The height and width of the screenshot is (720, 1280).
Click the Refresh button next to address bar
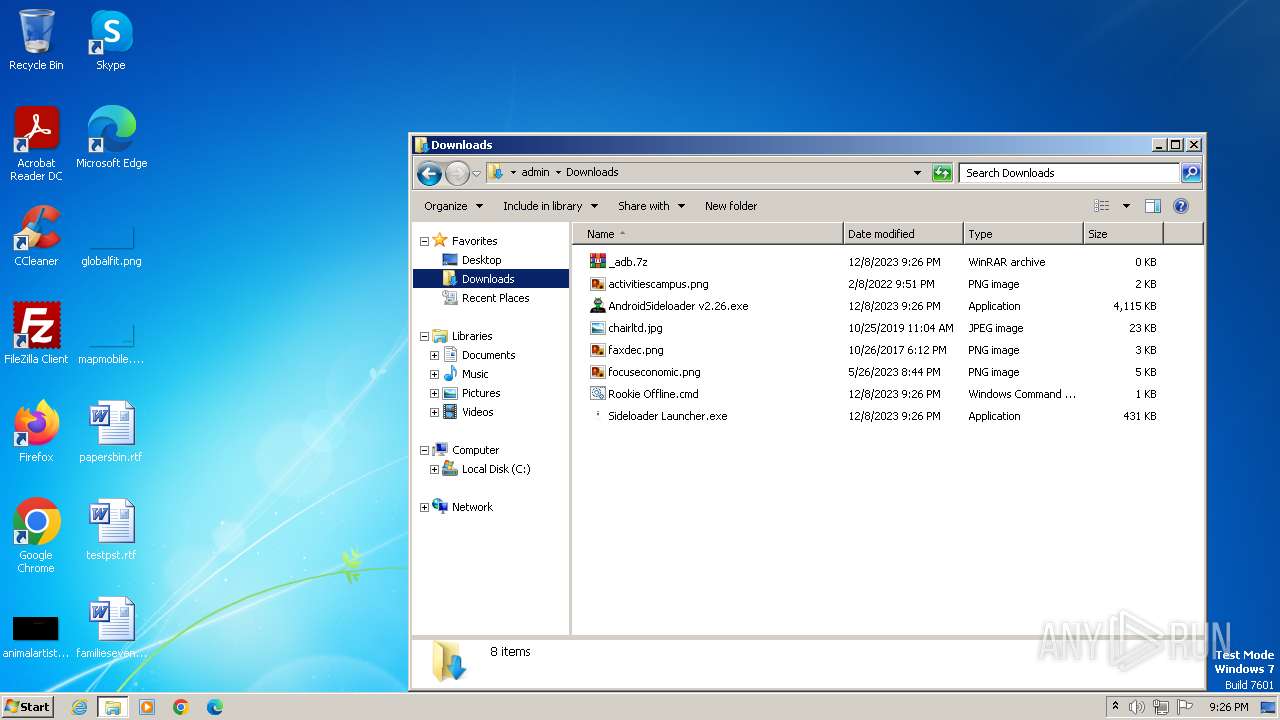pos(942,173)
